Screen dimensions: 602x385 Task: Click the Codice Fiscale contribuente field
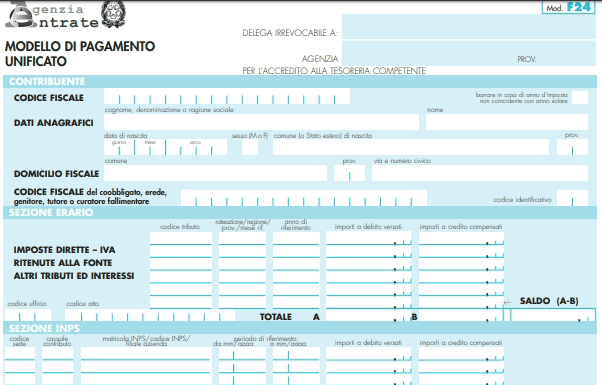[x=227, y=96]
